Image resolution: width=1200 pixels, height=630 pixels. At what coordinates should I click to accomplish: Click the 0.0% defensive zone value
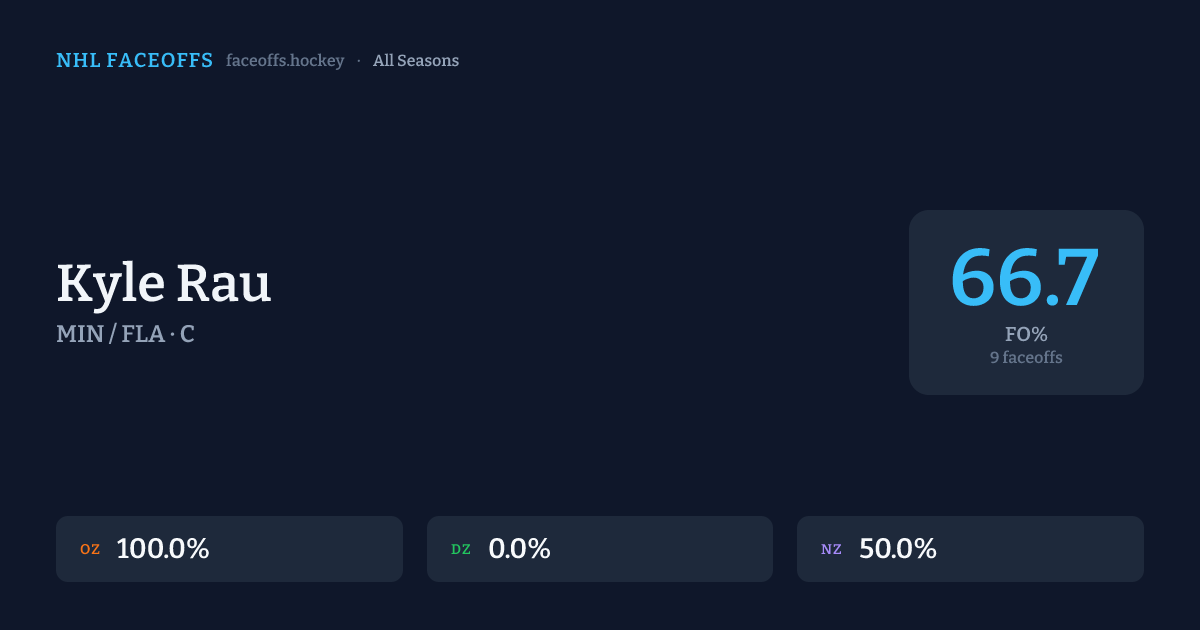coord(519,549)
